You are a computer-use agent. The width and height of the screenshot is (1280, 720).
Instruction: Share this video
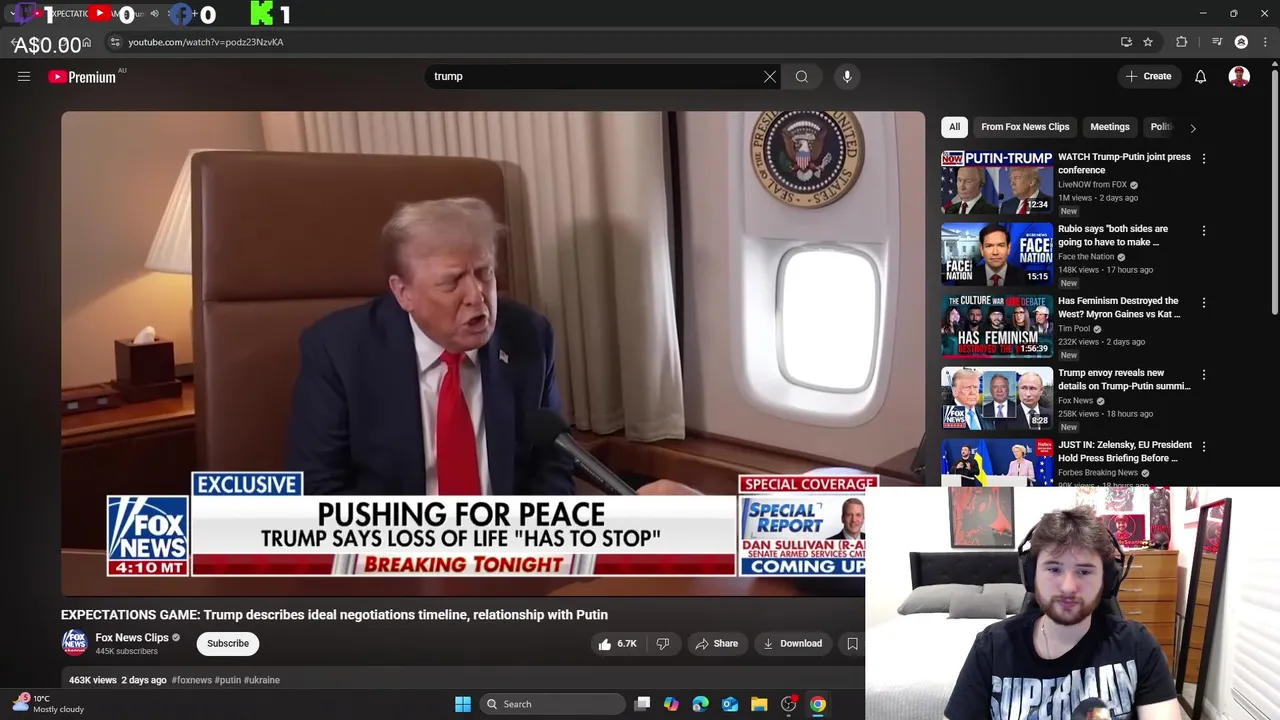[x=717, y=643]
